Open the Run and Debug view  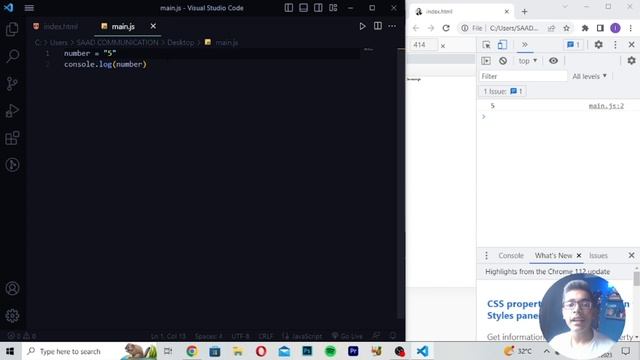[x=12, y=111]
